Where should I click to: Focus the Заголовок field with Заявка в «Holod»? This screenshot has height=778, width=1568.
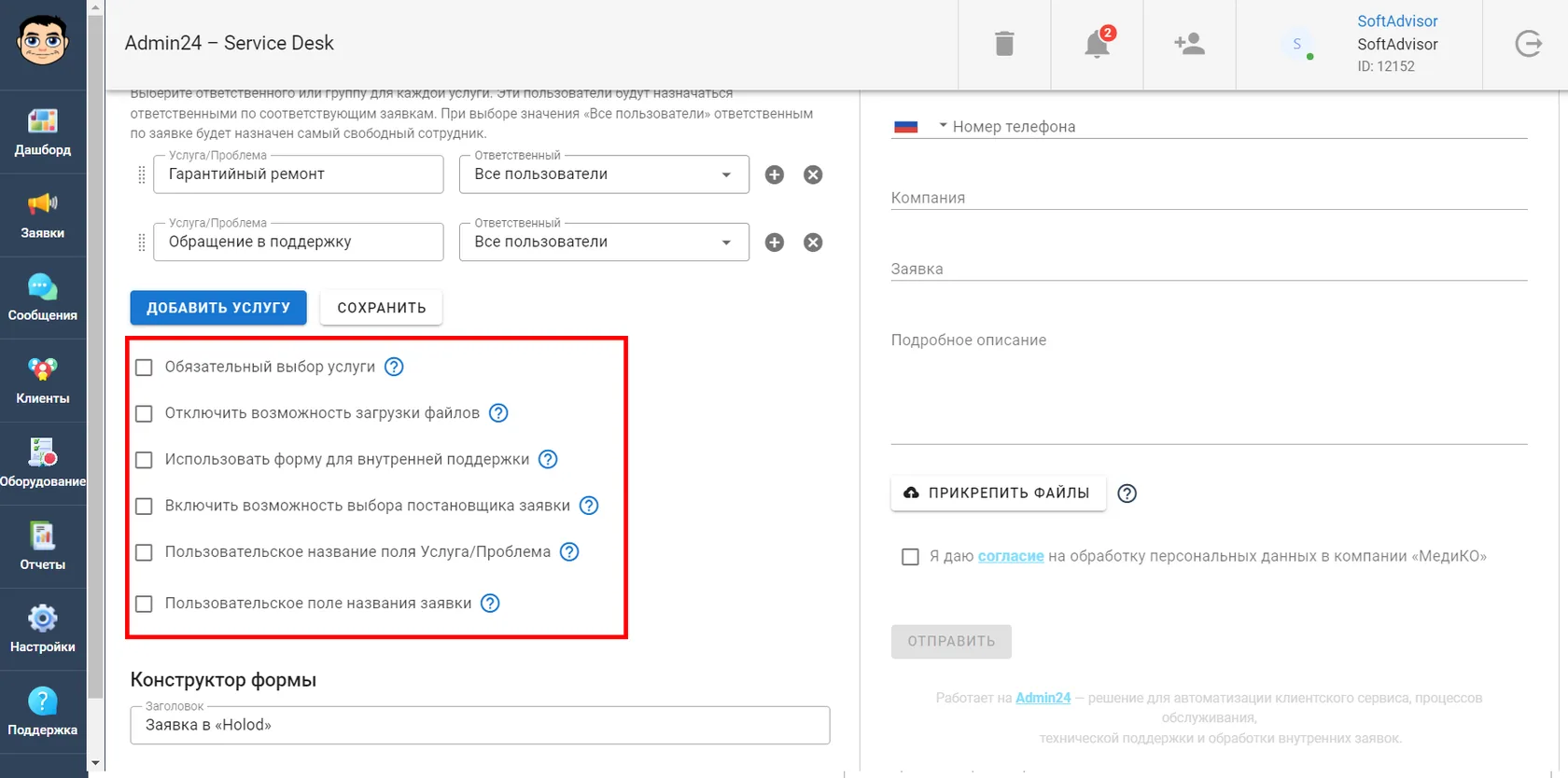pyautogui.click(x=480, y=725)
